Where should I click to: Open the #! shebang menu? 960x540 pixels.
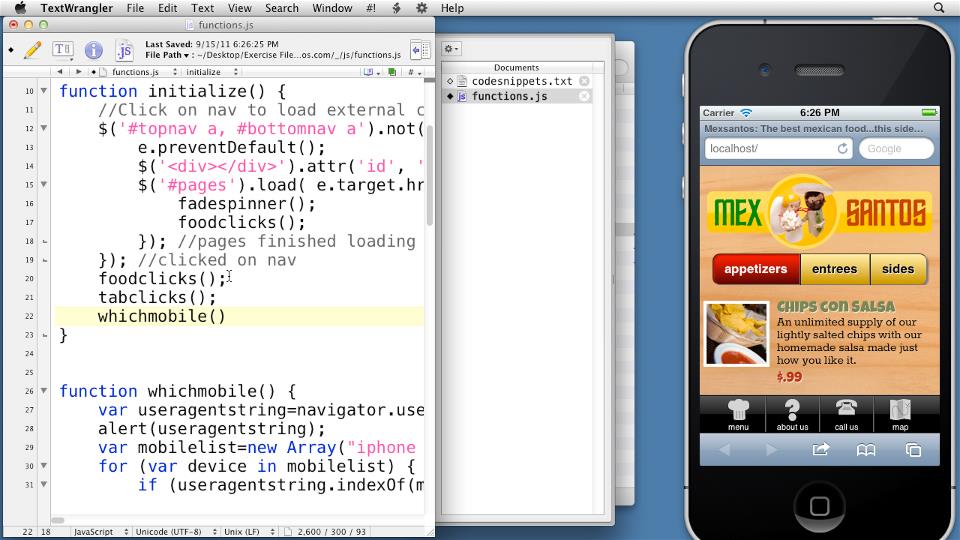tap(370, 8)
